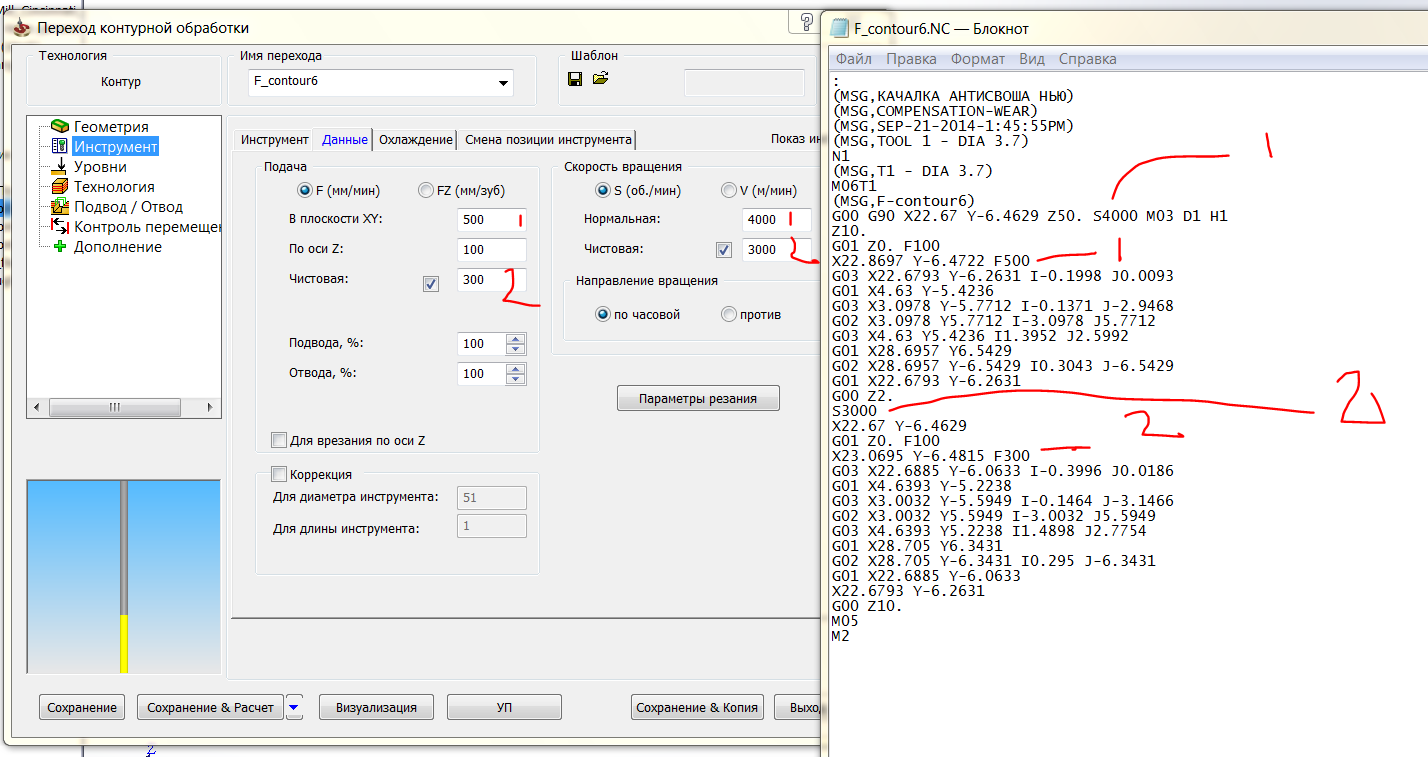The height and width of the screenshot is (757, 1428).
Task: Decrease the Отвода, % value
Action: tap(516, 379)
